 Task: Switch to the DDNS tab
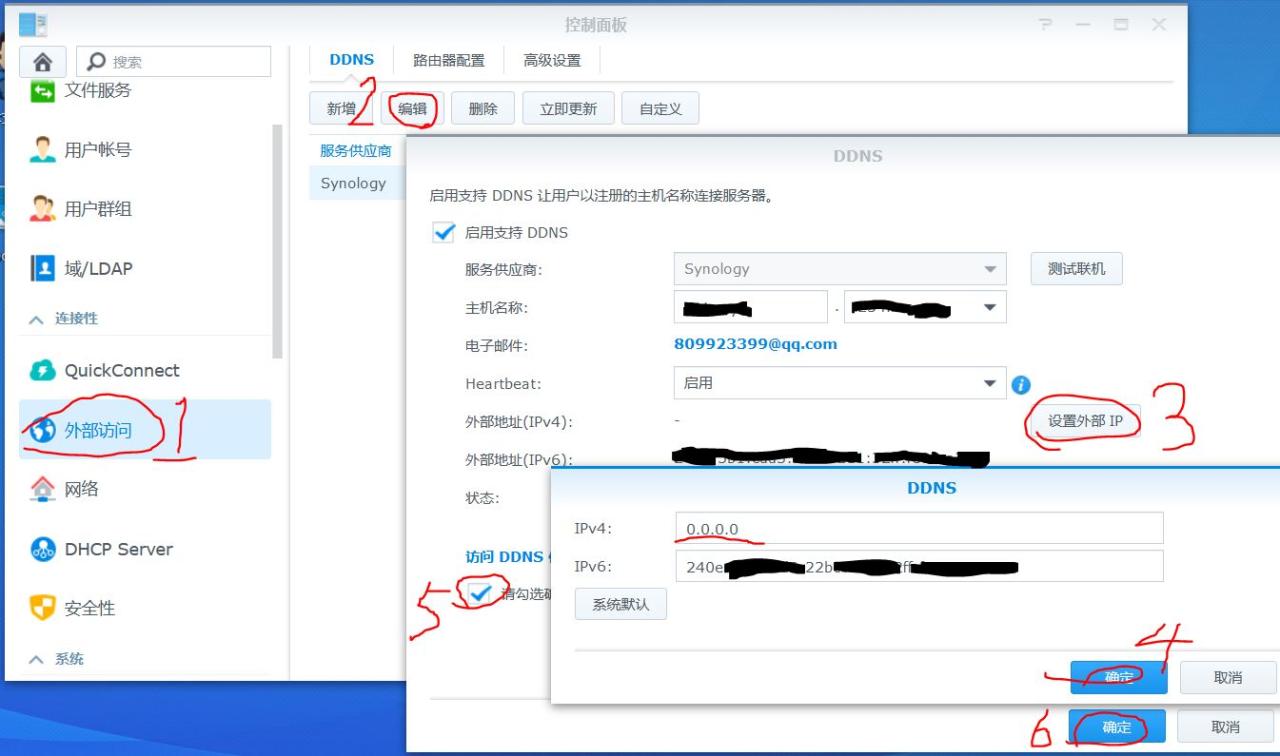click(x=352, y=60)
